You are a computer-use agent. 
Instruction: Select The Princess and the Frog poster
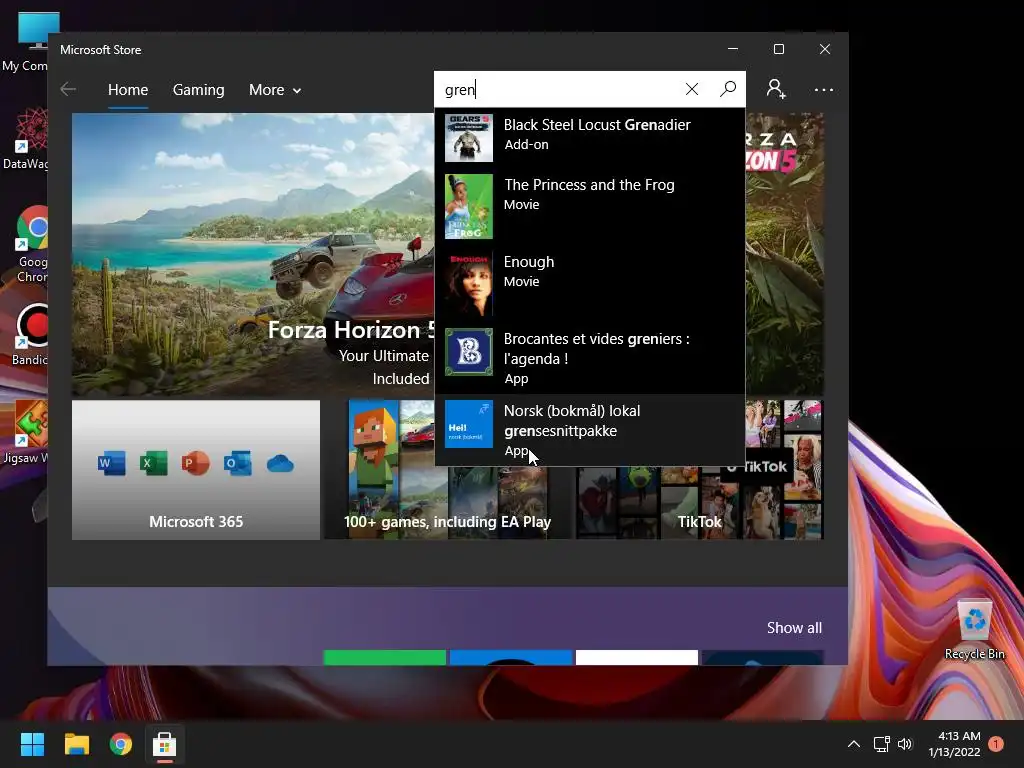469,206
